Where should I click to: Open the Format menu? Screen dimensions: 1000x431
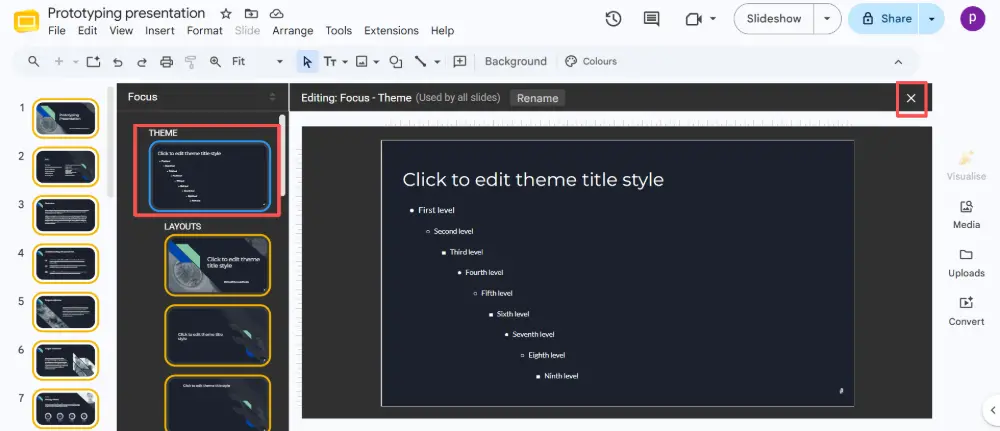205,31
